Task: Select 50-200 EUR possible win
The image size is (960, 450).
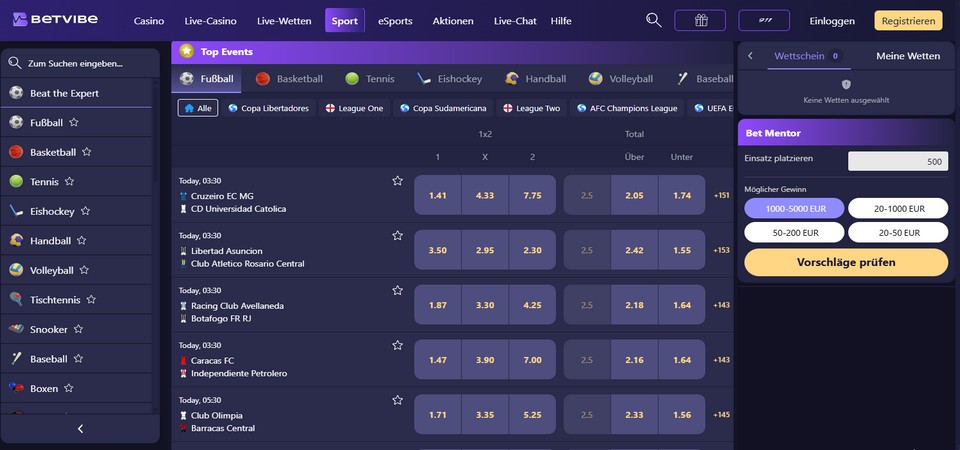Action: 794,233
